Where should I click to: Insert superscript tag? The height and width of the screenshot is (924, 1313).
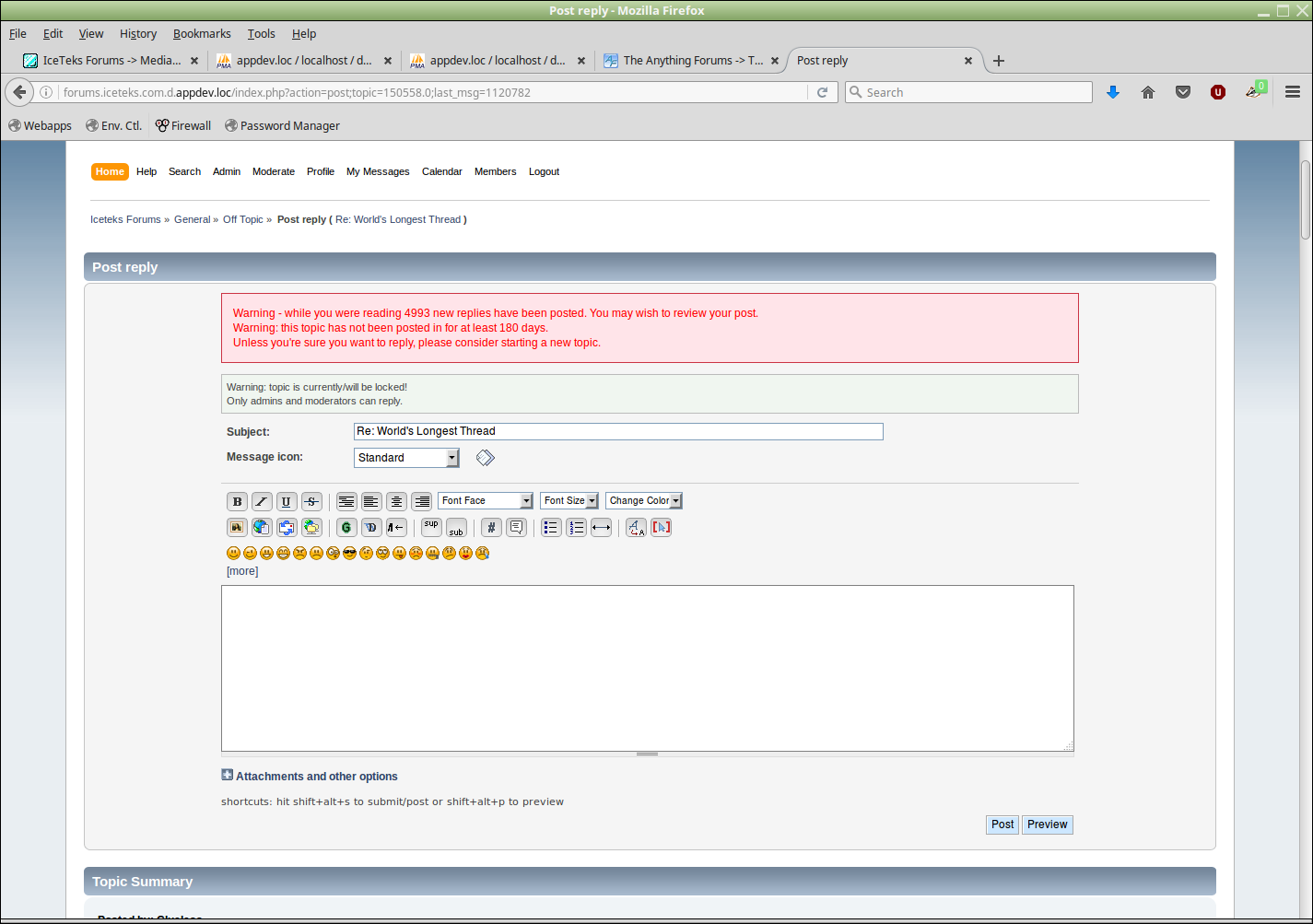click(x=431, y=527)
